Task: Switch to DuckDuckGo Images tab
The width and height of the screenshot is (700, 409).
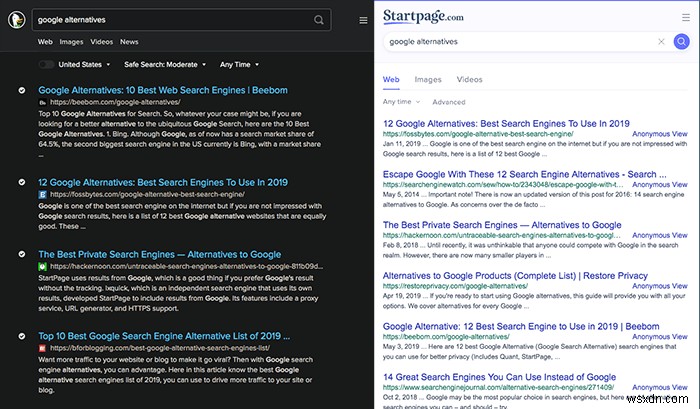Action: (71, 42)
